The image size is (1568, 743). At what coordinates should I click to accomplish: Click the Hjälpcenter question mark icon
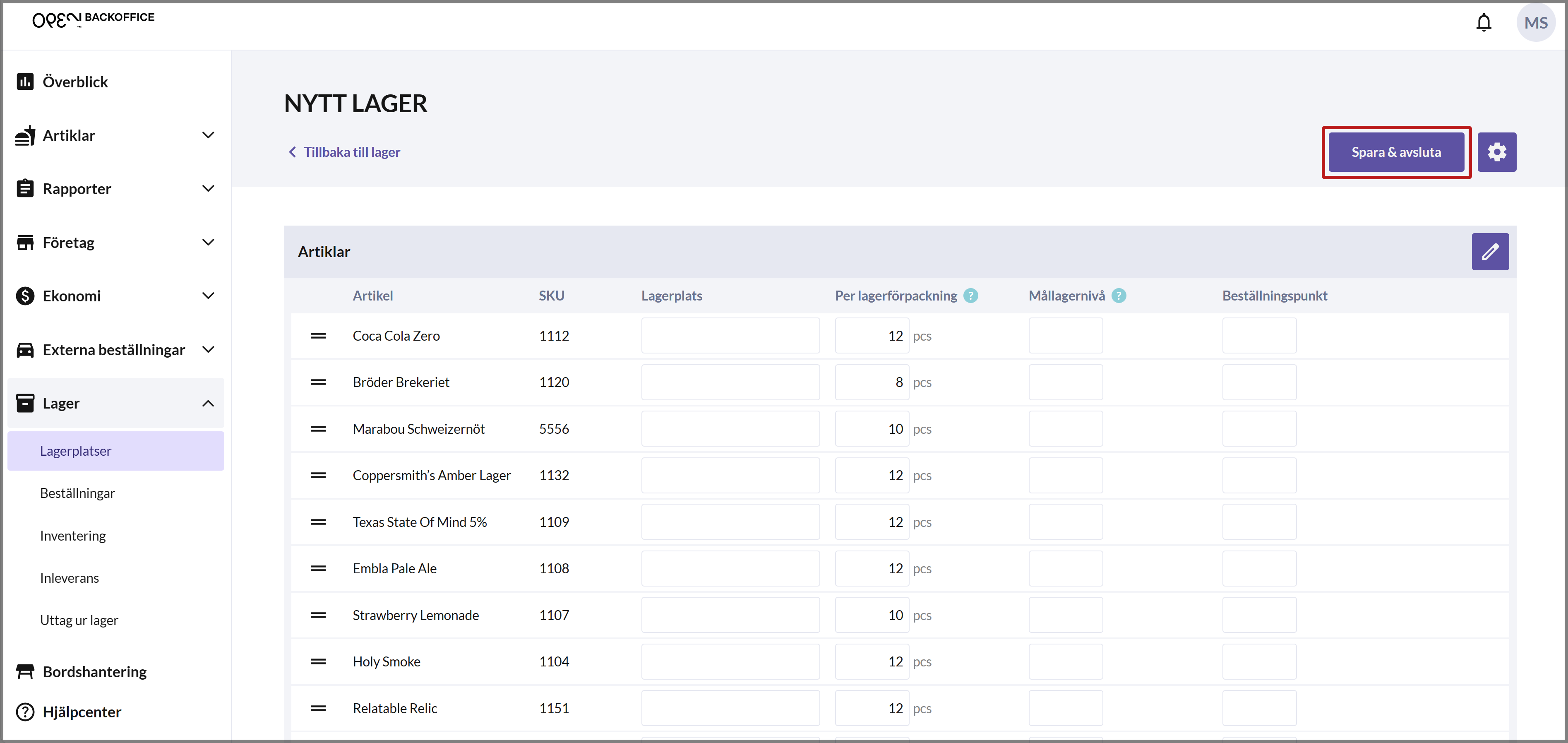coord(25,711)
